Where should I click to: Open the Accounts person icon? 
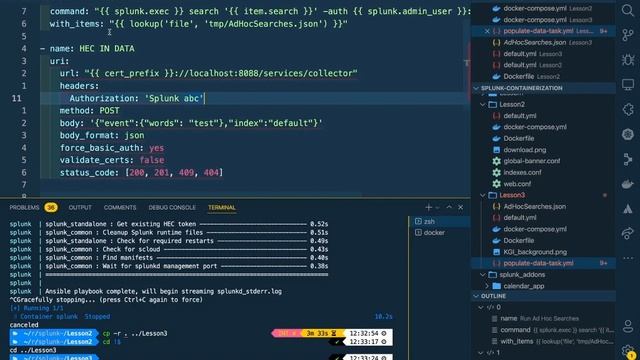coord(628,326)
